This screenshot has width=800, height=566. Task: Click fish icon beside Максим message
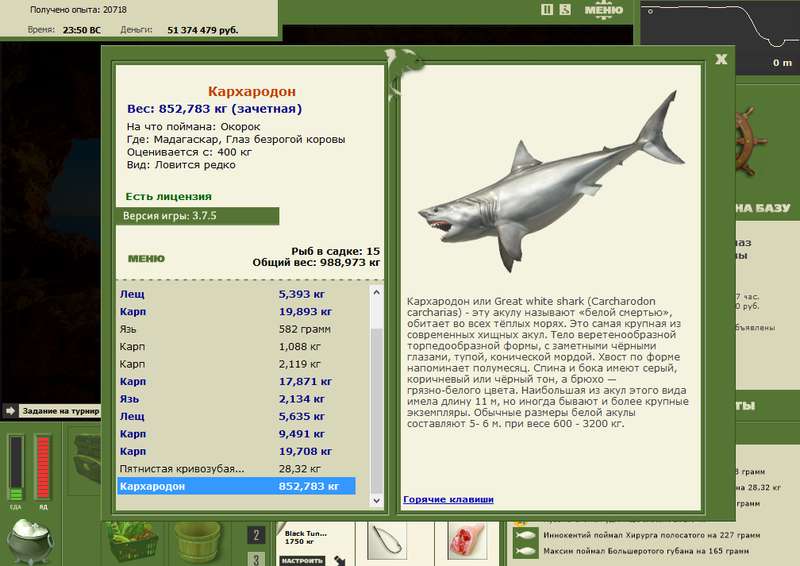click(x=526, y=551)
